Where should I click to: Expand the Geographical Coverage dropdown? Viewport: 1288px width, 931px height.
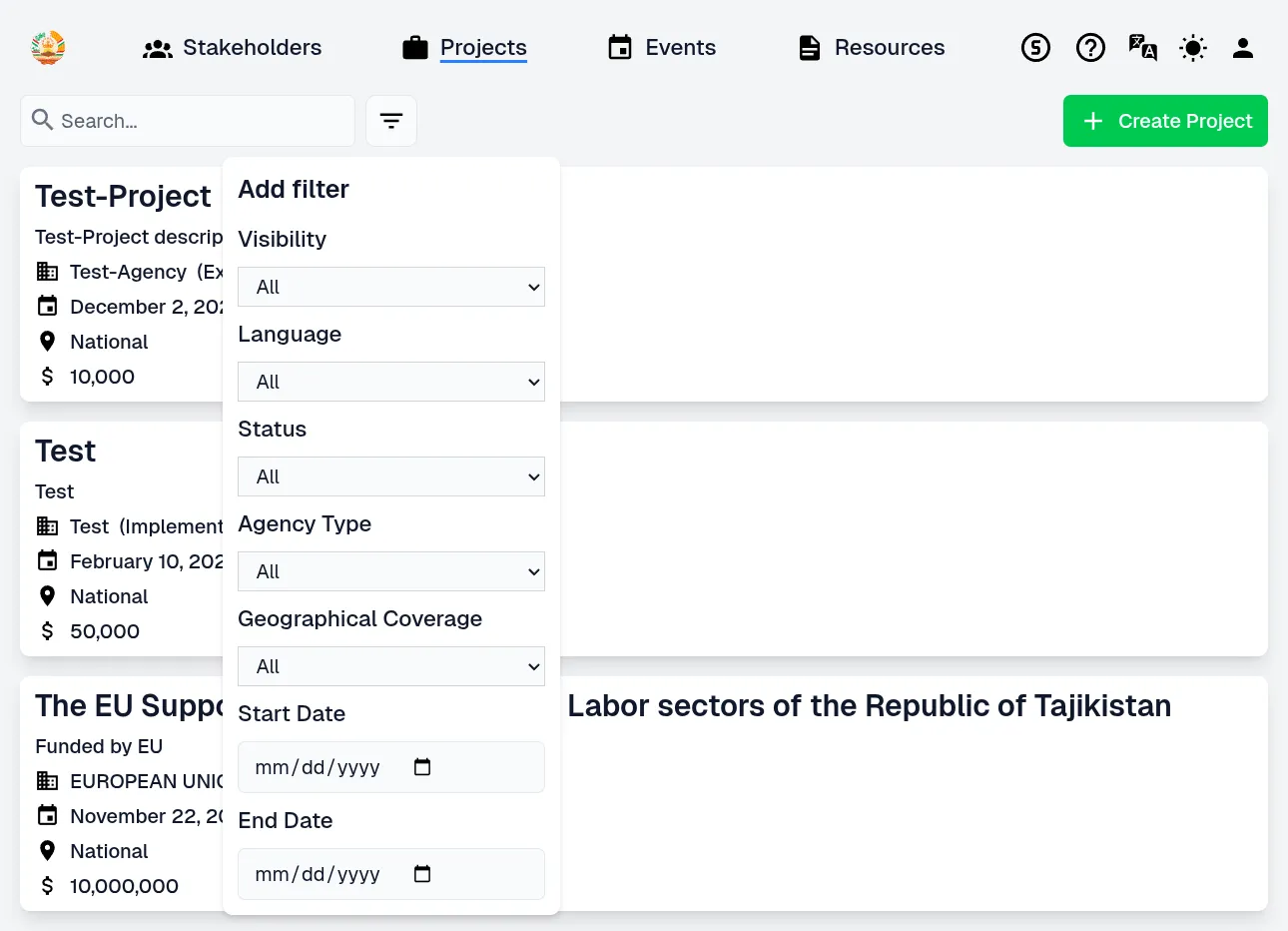pos(391,666)
